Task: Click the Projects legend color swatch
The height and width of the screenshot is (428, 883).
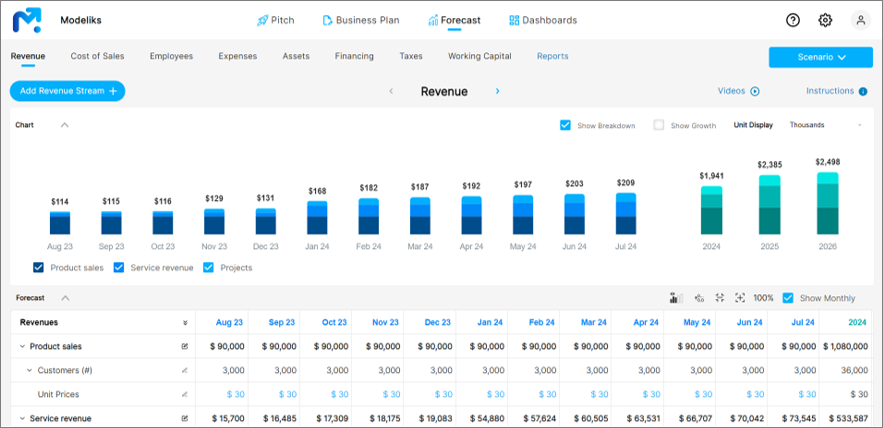Action: tap(209, 267)
